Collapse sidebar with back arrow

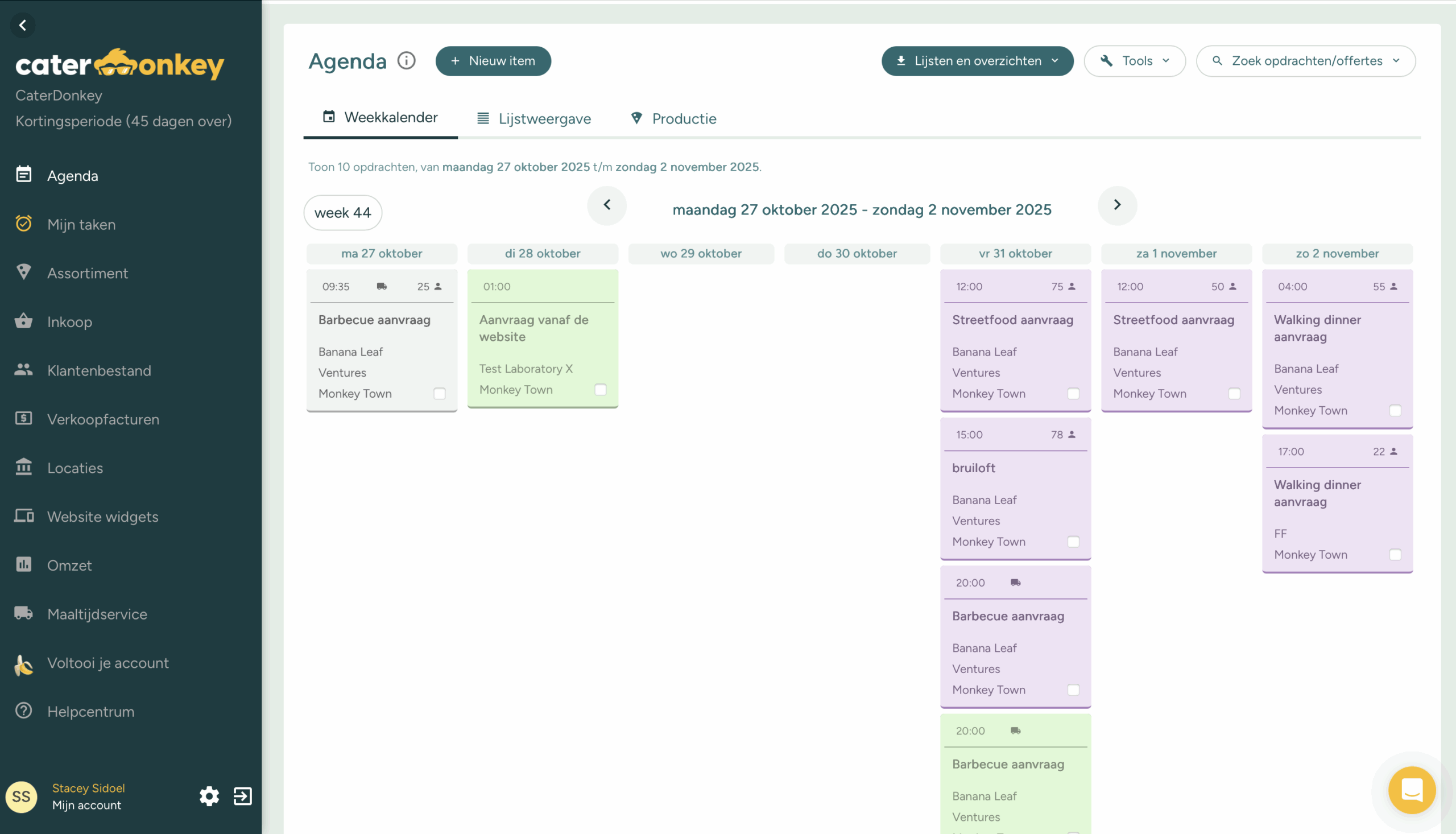pos(23,25)
